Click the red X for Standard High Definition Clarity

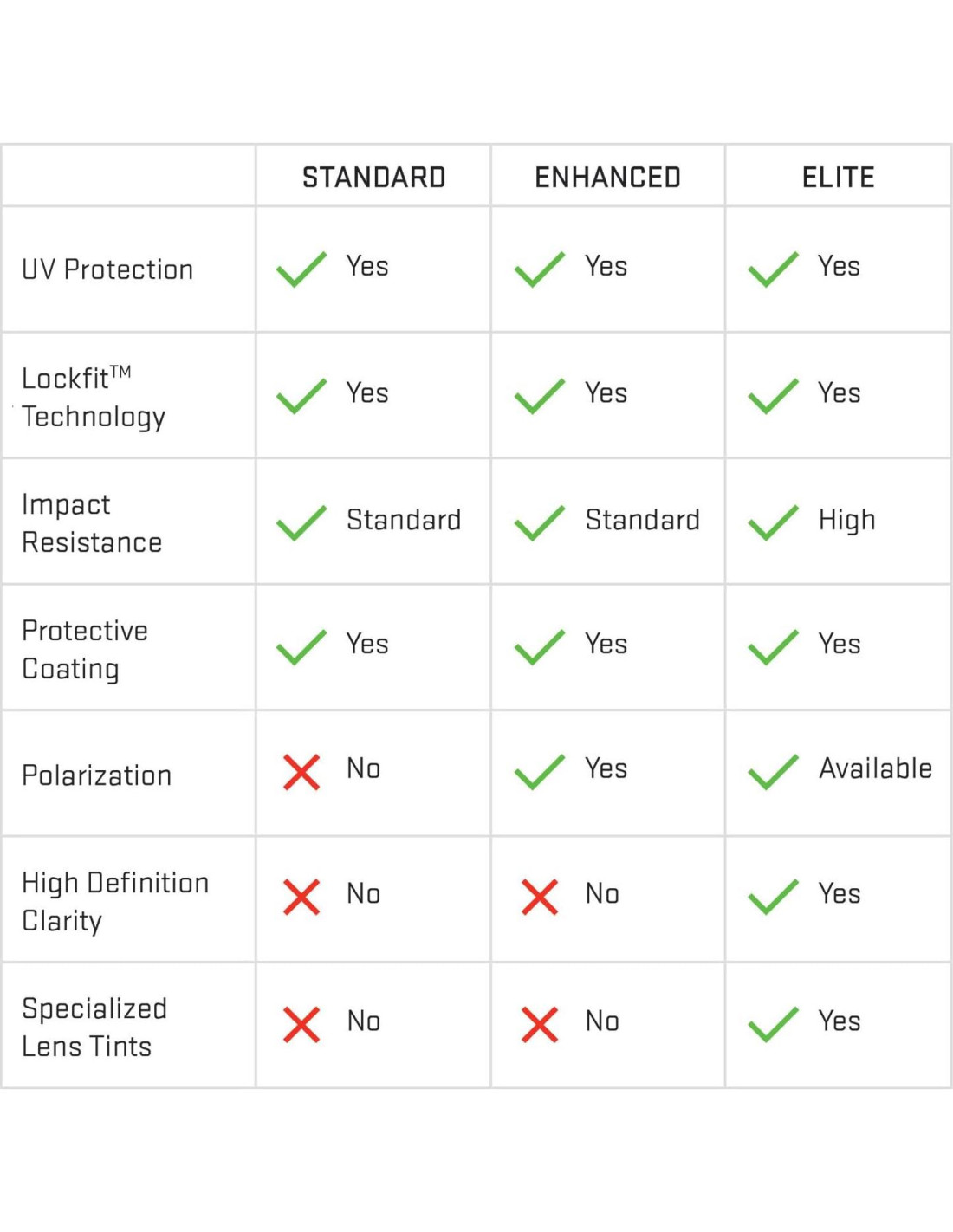301,897
